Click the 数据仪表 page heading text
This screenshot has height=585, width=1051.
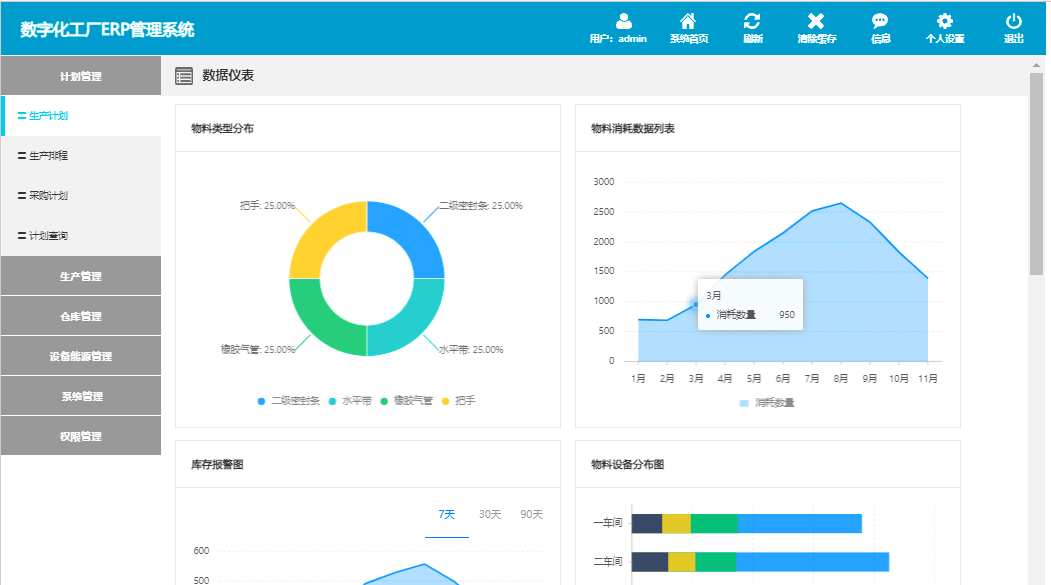tap(228, 76)
